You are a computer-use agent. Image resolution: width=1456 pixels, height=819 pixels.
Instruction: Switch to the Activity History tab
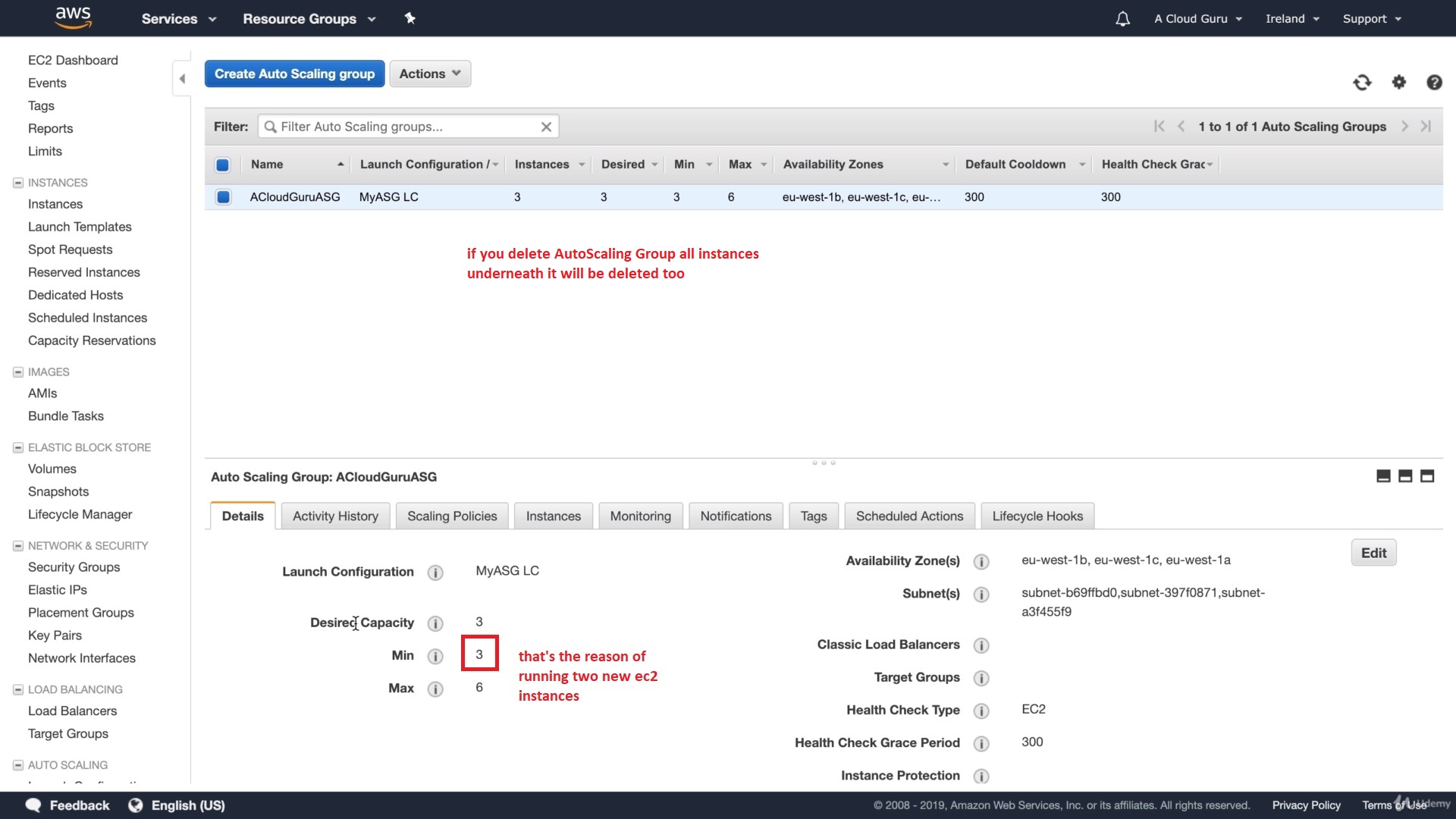pos(335,516)
